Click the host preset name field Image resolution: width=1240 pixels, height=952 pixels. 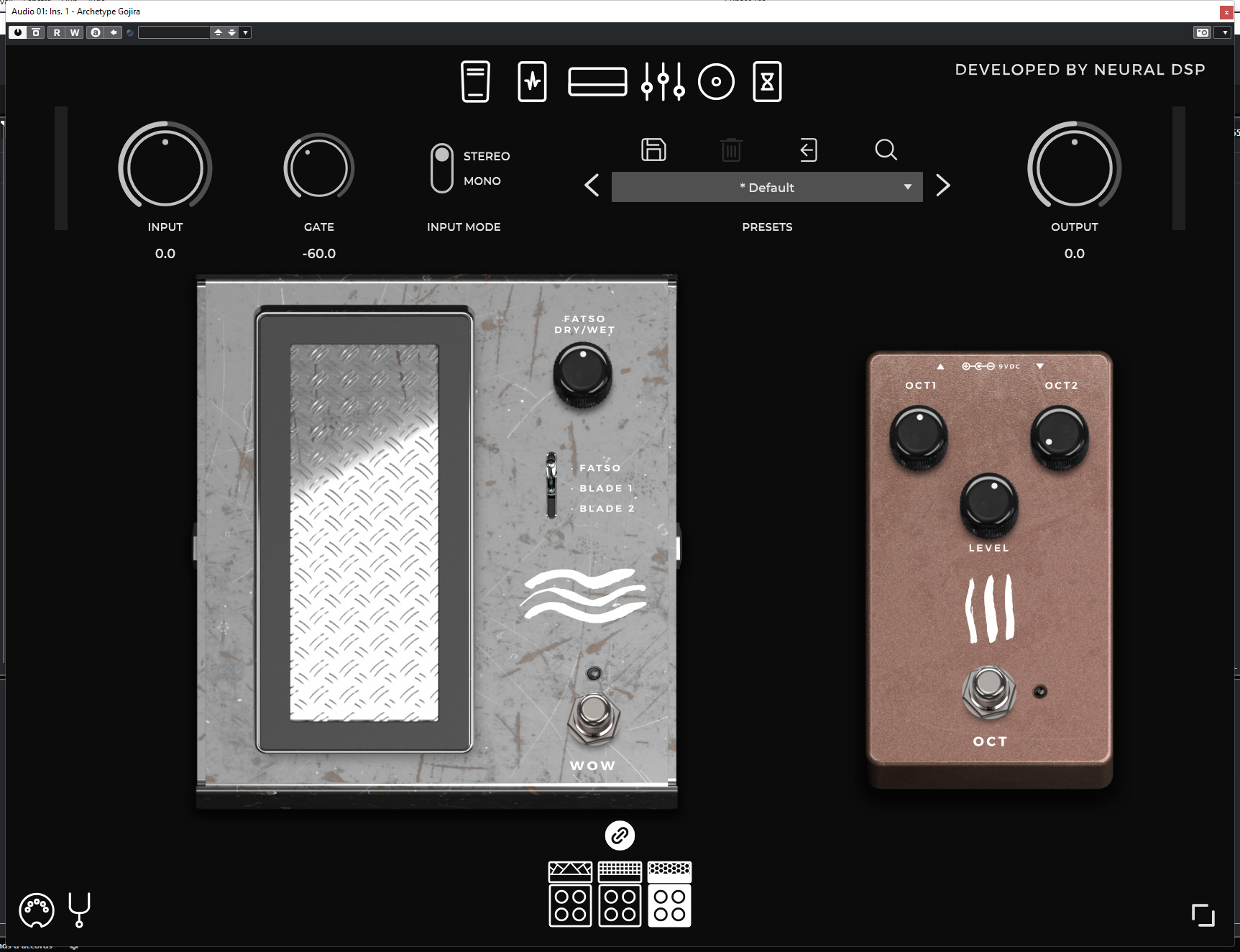click(174, 32)
